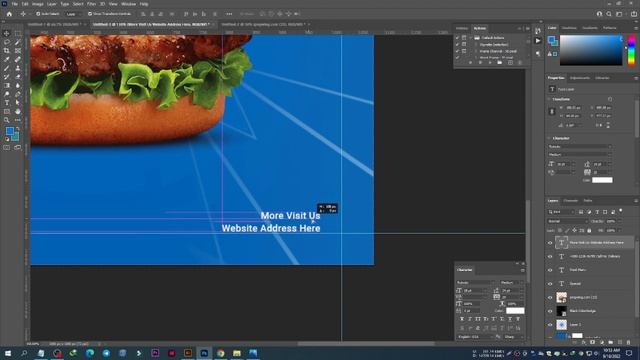640x360 pixels.
Task: Hide the 'More Visit Us Website Address Here' layer
Action: [550, 243]
